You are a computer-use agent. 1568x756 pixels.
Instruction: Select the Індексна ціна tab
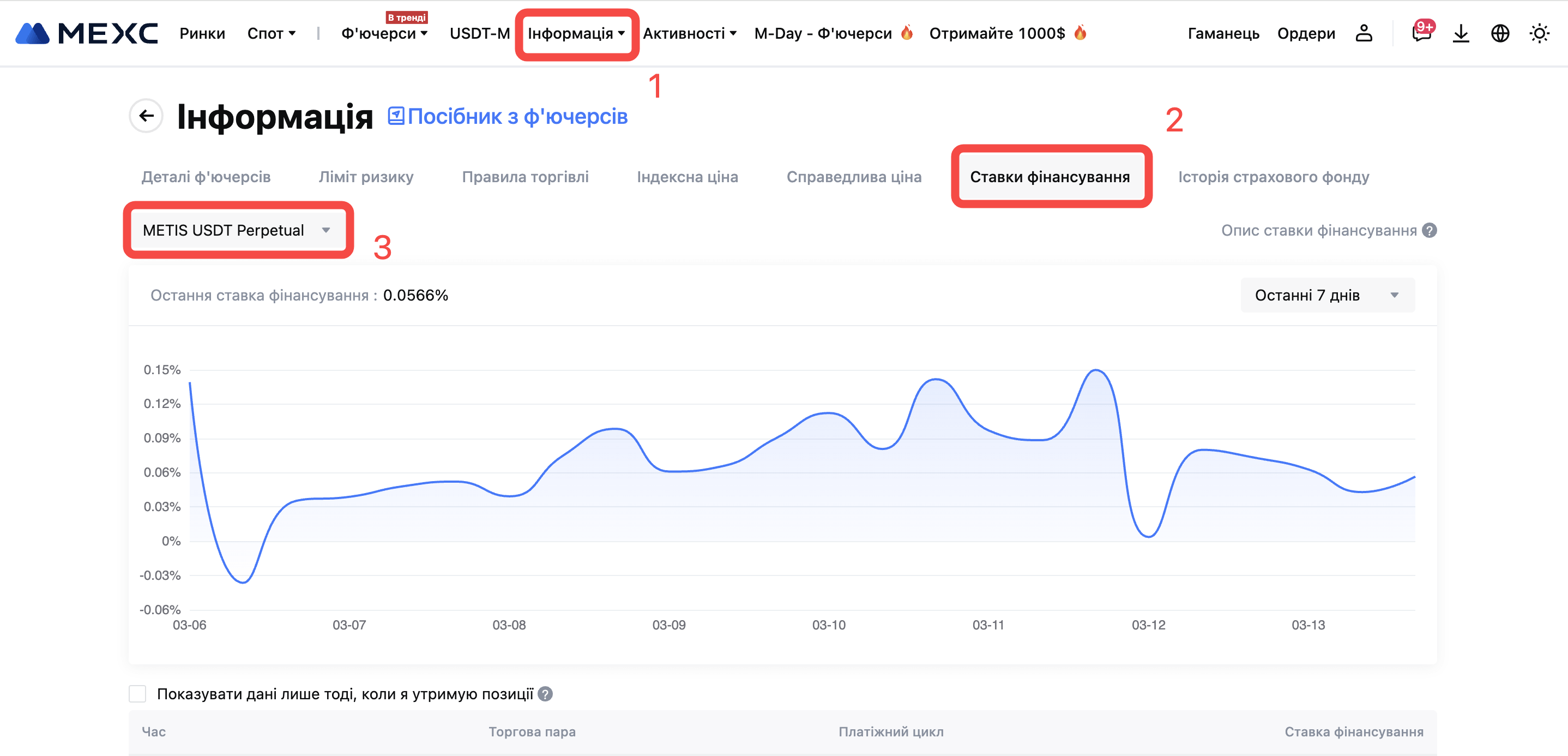(687, 177)
